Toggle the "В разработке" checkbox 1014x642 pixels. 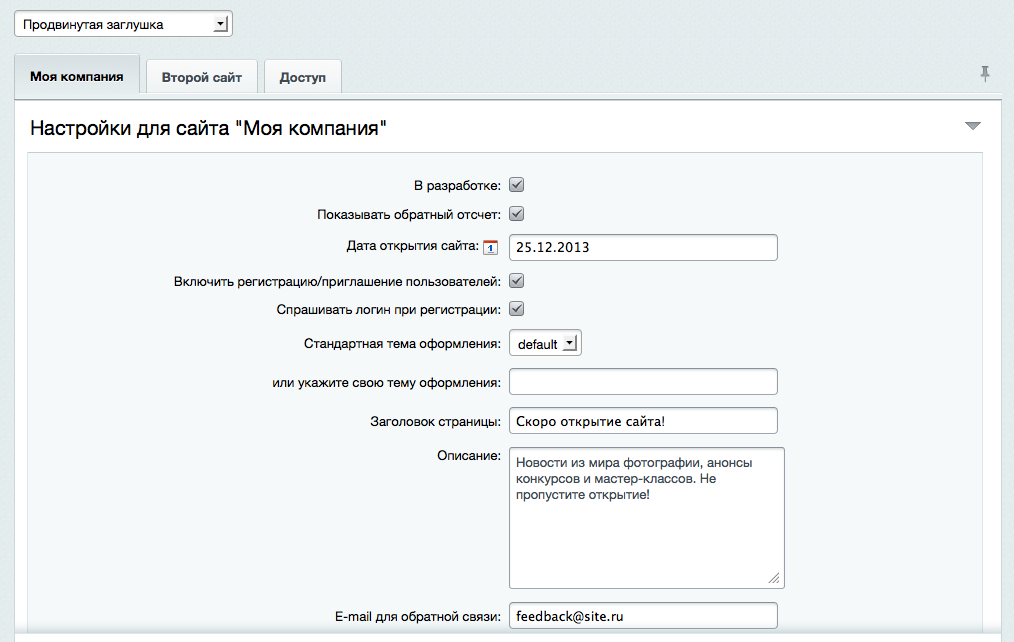click(x=517, y=185)
